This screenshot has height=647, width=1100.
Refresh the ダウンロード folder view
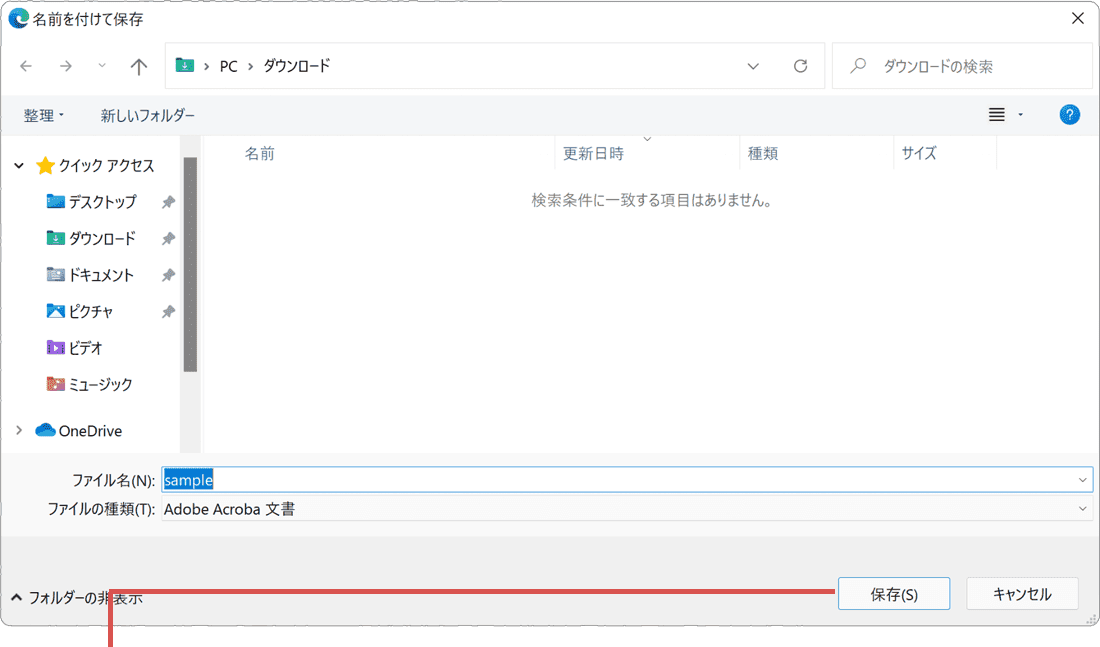pyautogui.click(x=800, y=66)
